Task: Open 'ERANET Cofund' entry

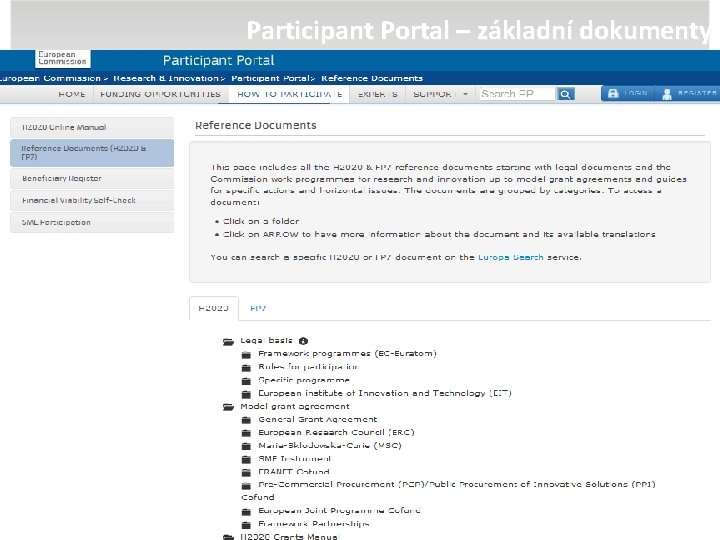Action: (294, 472)
